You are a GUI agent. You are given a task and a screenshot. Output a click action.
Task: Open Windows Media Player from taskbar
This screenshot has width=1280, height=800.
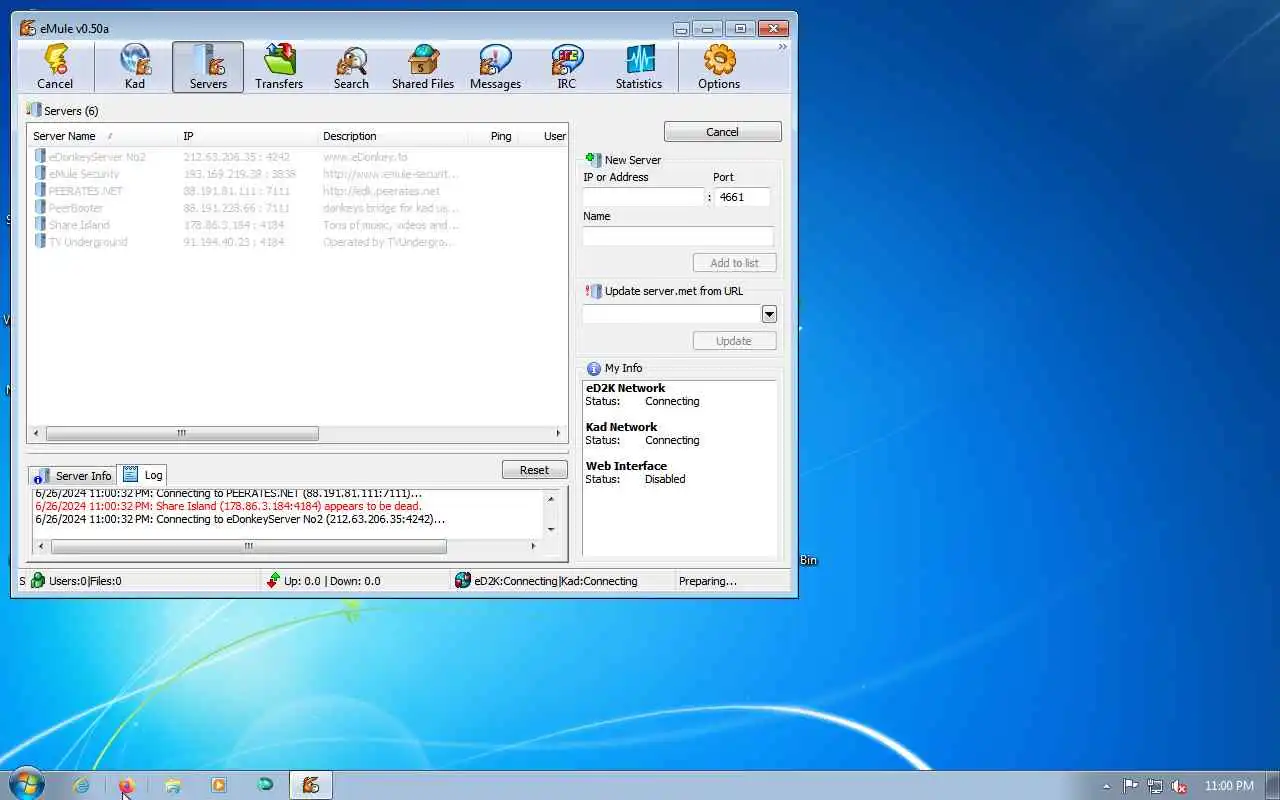tap(219, 785)
